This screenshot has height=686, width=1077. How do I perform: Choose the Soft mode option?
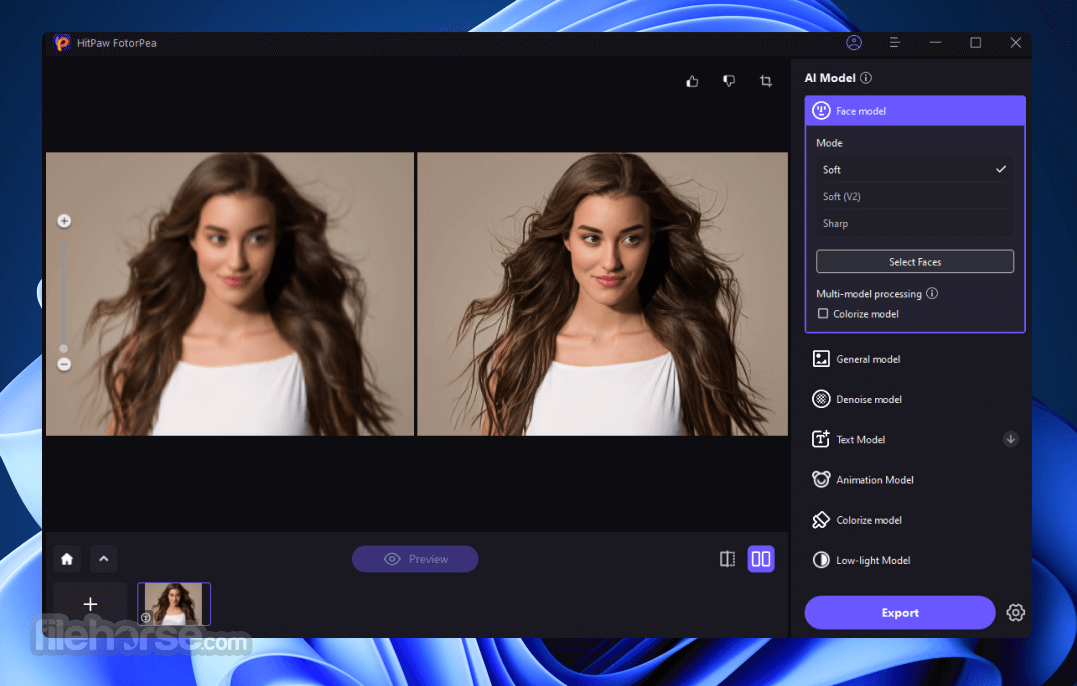[x=914, y=170]
